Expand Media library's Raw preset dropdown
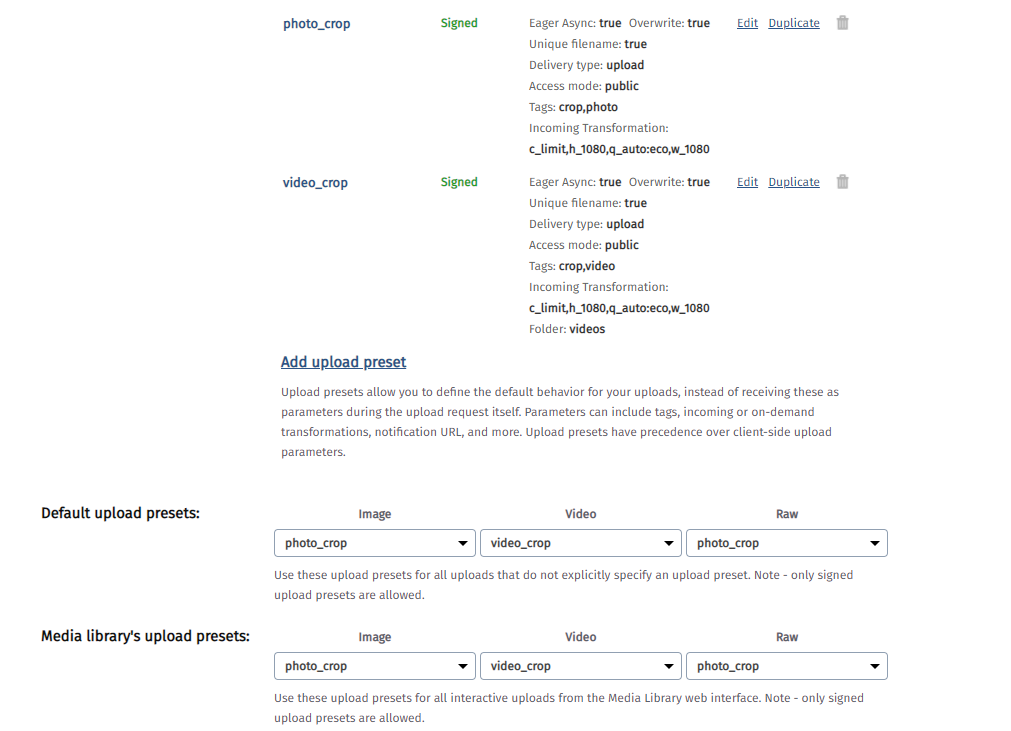The image size is (1011, 731). pyautogui.click(x=786, y=666)
